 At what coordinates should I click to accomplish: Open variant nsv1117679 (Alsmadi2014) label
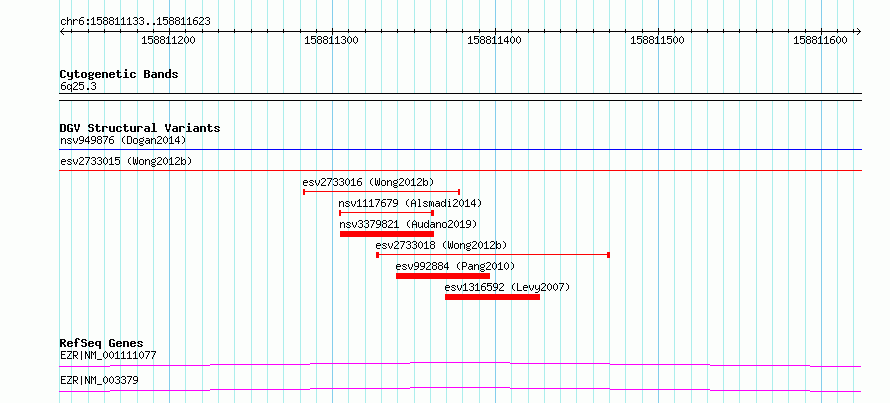410,203
